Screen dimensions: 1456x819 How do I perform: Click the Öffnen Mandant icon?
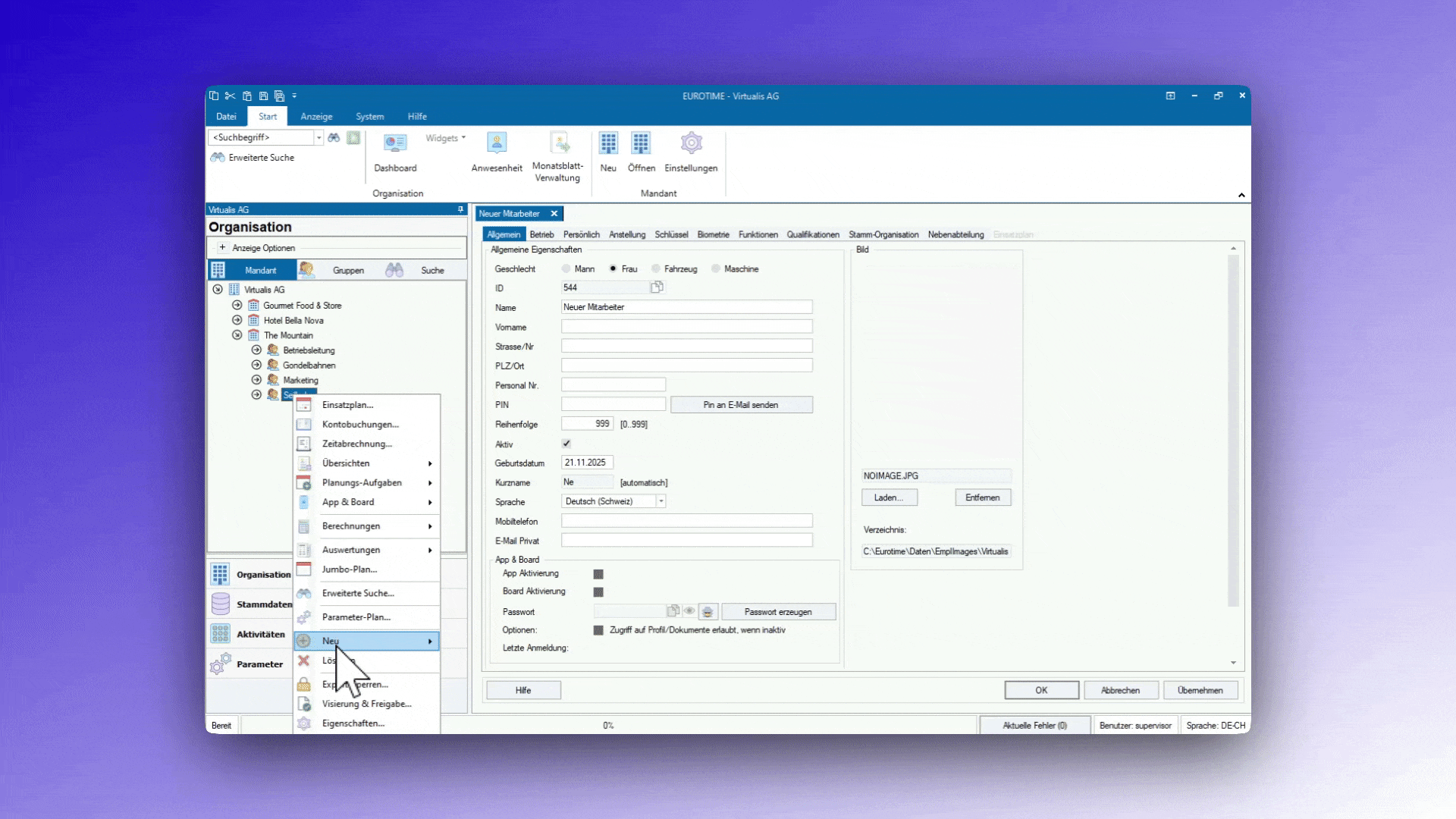pyautogui.click(x=641, y=144)
